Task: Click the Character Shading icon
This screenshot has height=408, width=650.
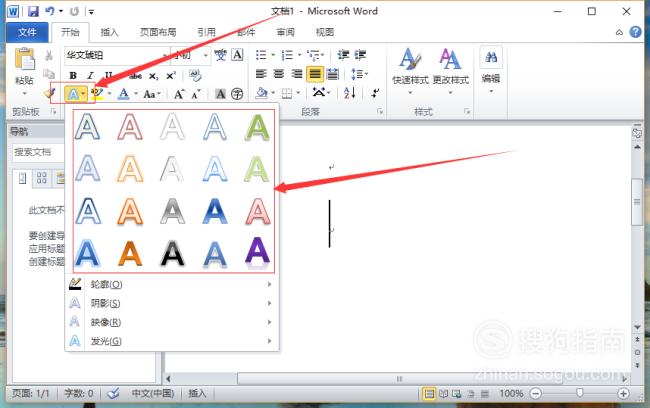Action: 221,94
